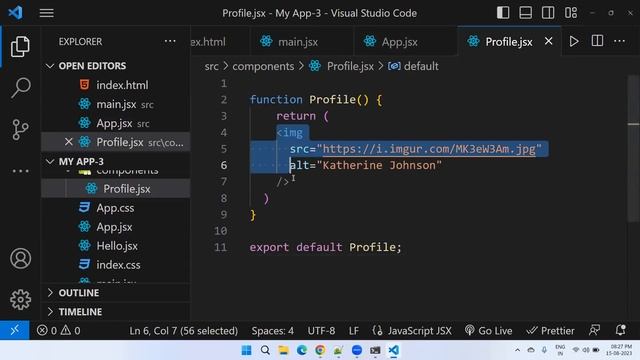This screenshot has height=360, width=640.
Task: Open Explorer views and more actions
Action: click(170, 41)
